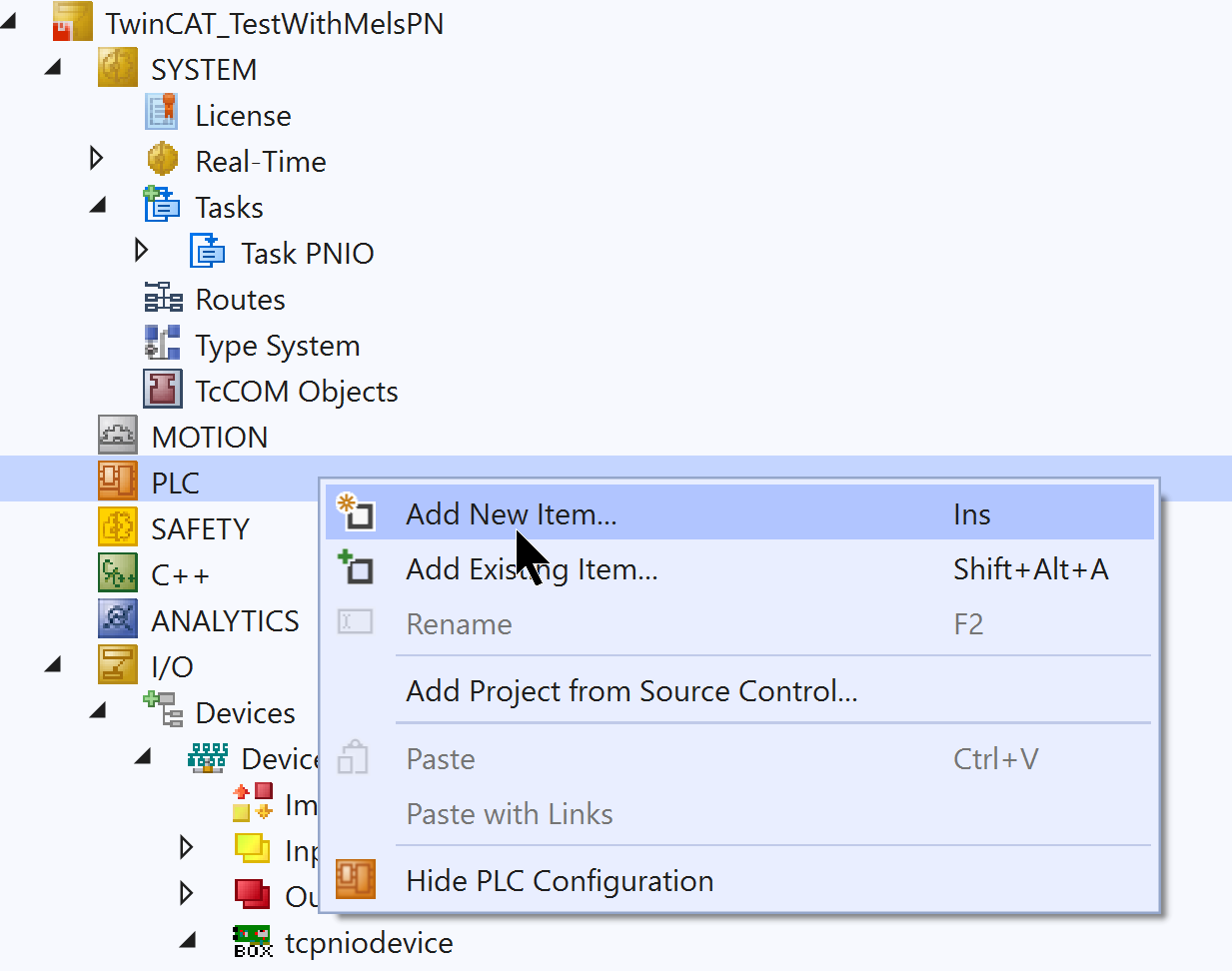Choose Add New Item... from context menu
1232x971 pixels.
[739, 512]
